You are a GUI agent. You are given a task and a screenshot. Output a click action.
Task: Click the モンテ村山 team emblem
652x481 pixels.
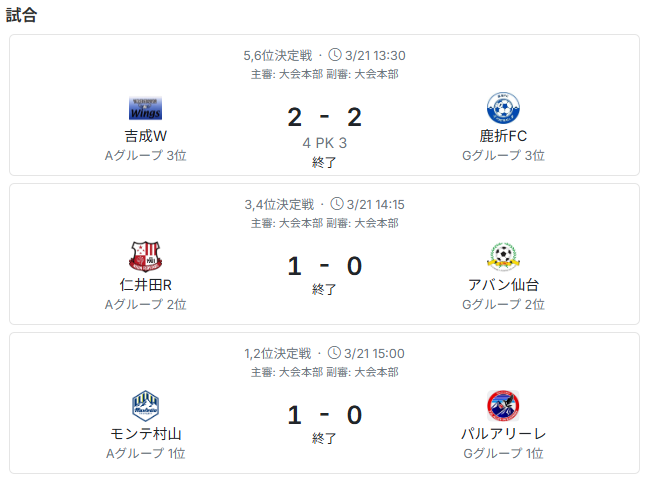tap(145, 405)
